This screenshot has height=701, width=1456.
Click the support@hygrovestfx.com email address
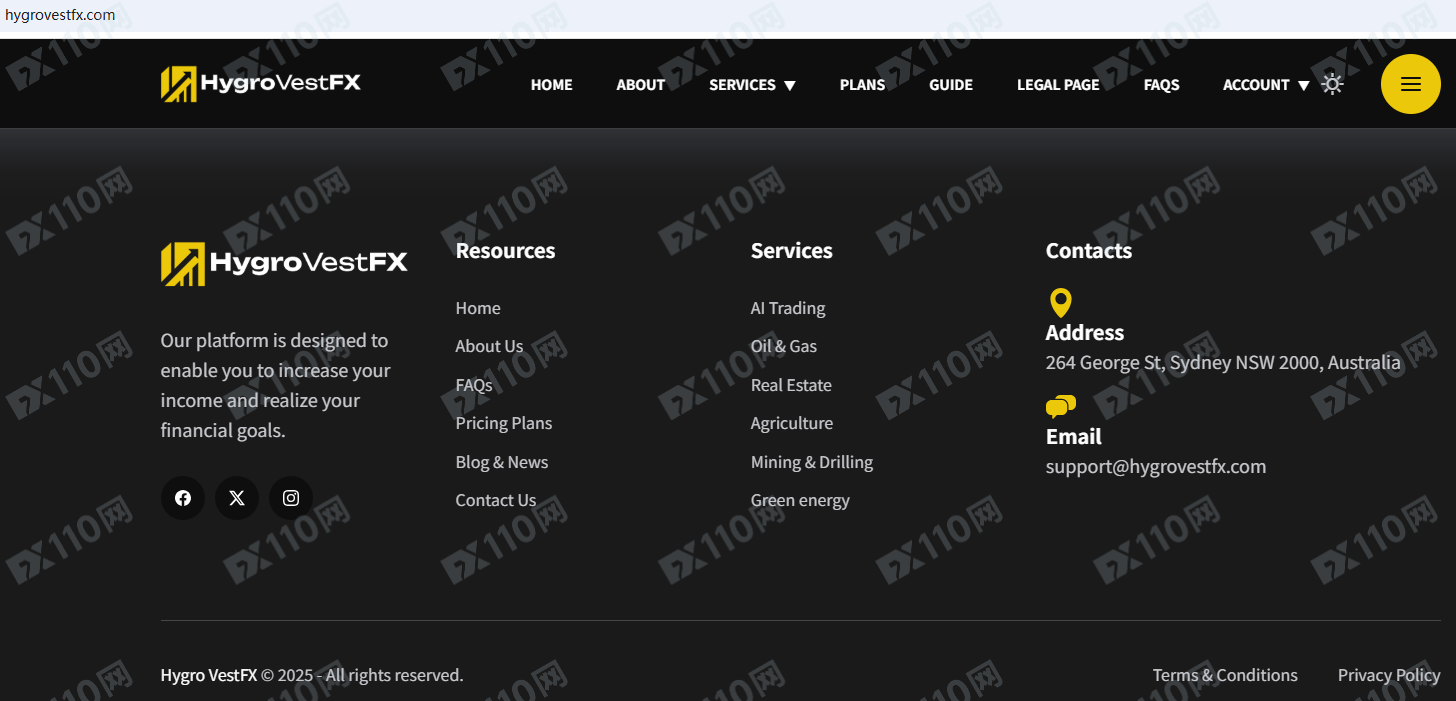point(1155,466)
